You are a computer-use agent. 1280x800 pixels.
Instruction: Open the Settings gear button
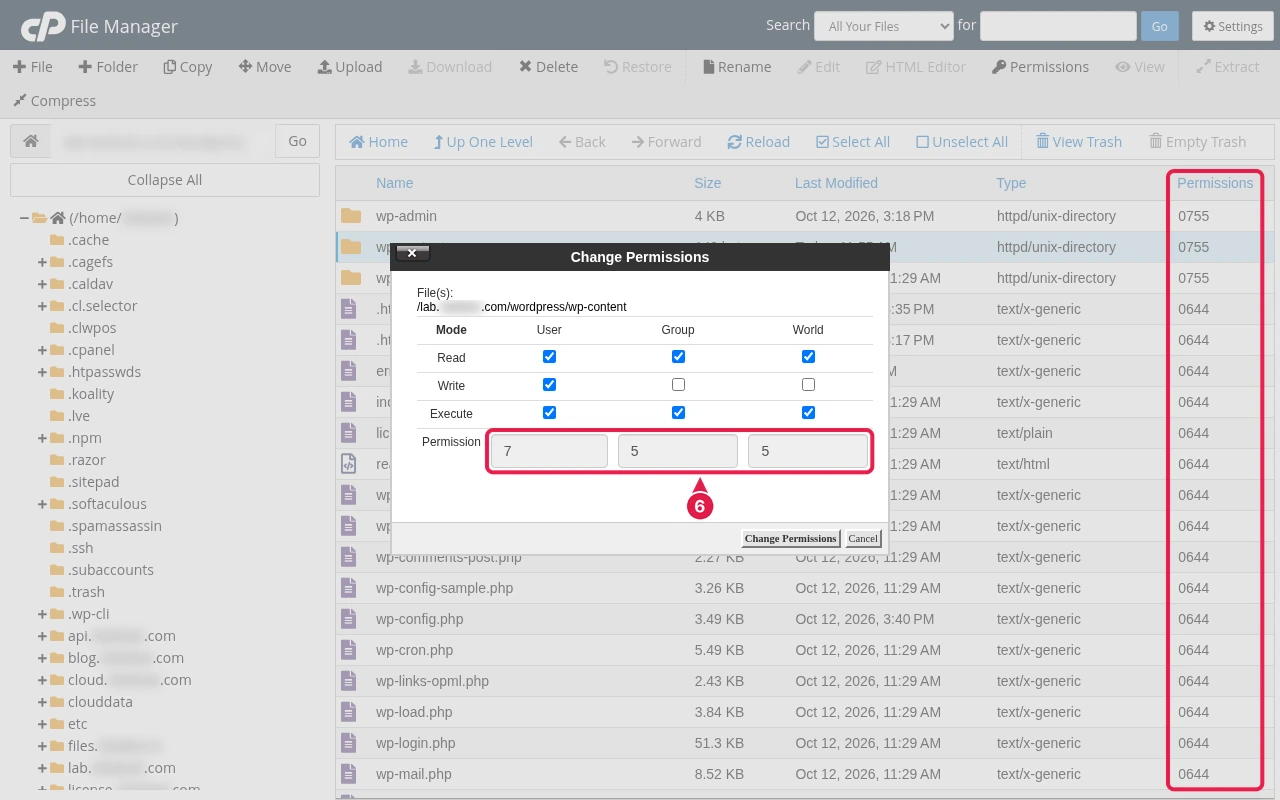[1233, 26]
